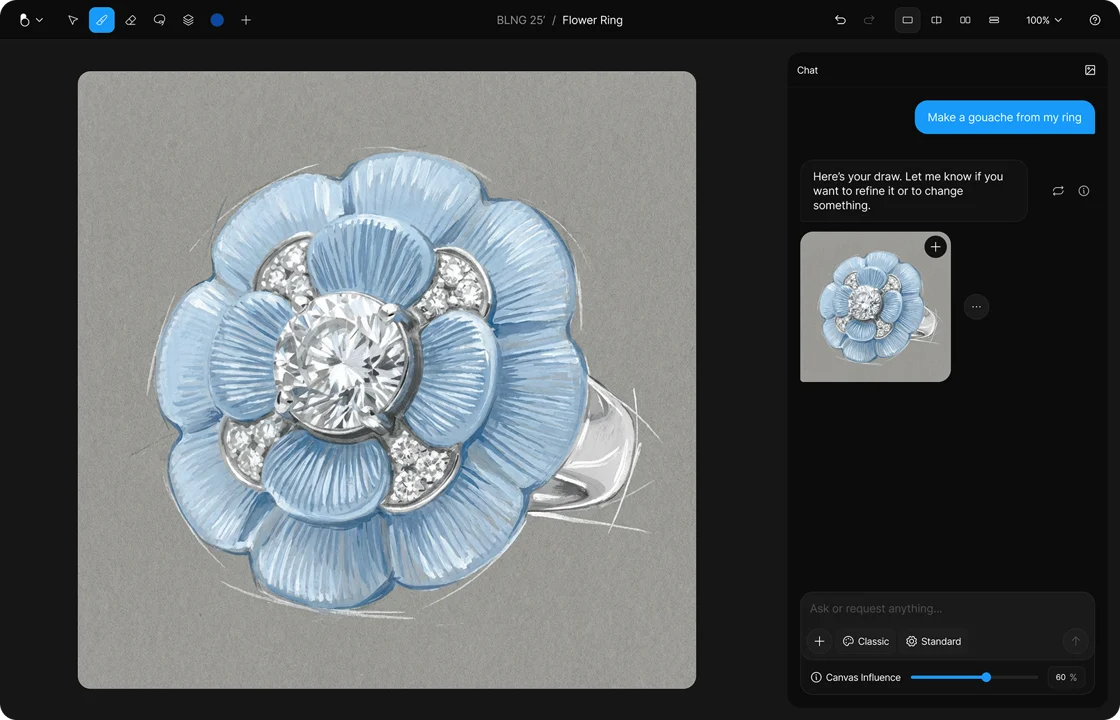Image resolution: width=1120 pixels, height=720 pixels.
Task: Send the chat message arrow button
Action: [1075, 641]
